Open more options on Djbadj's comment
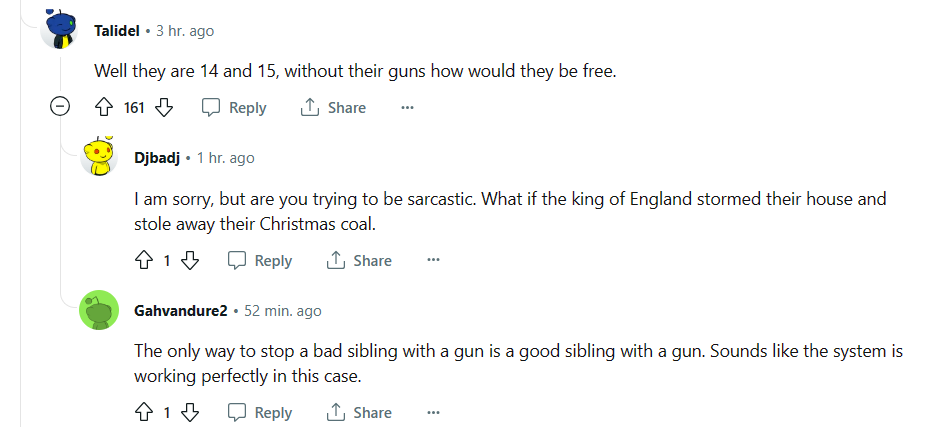 click(433, 260)
